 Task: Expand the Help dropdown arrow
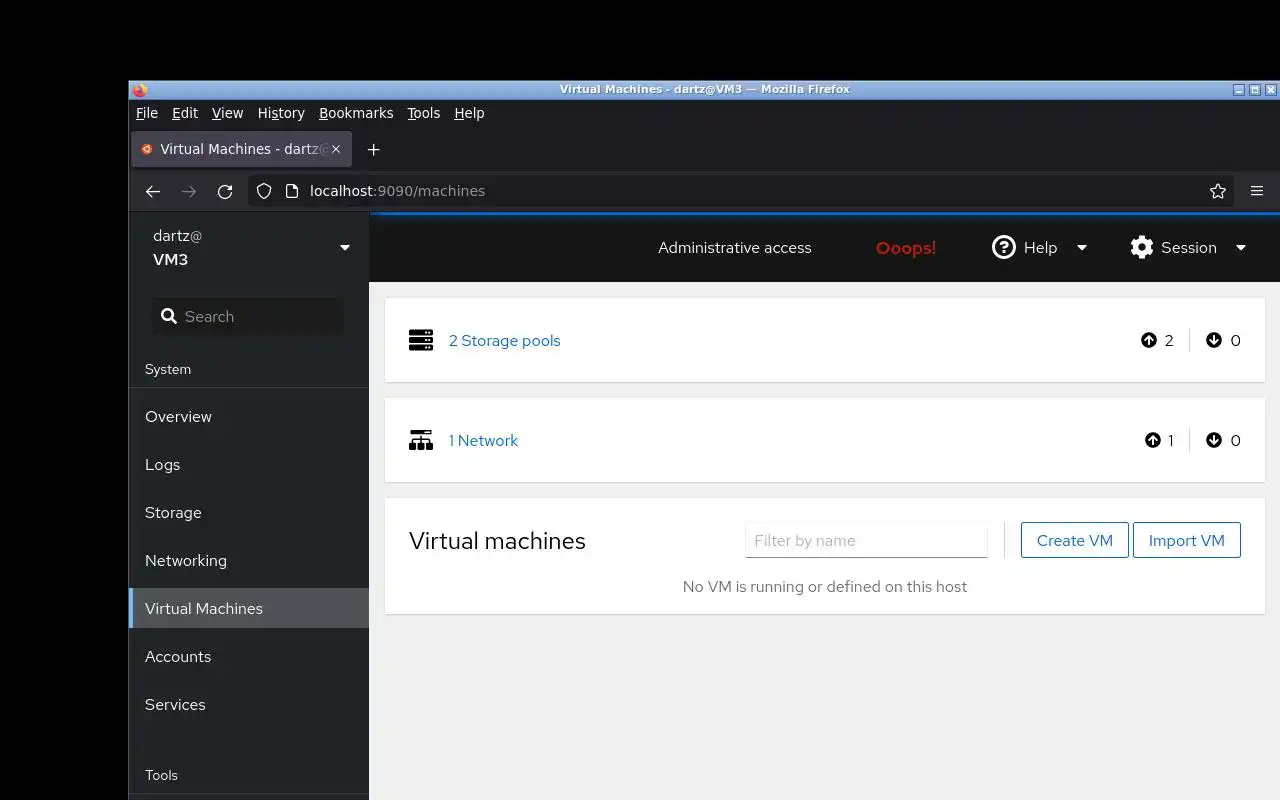(x=1081, y=248)
